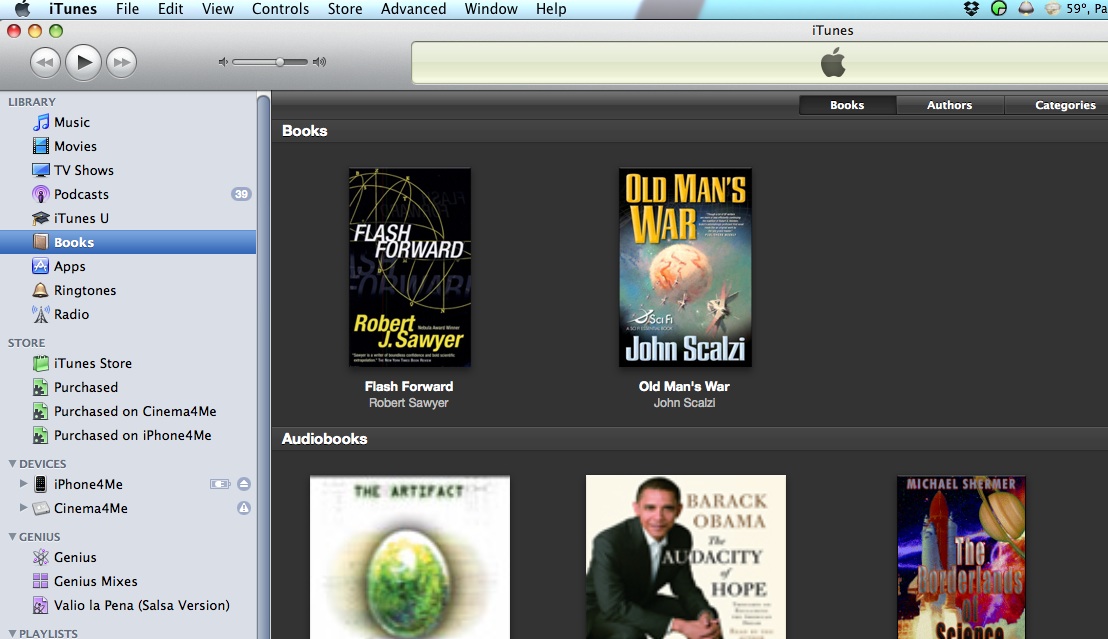Screen dimensions: 1108x639
Task: Select the Books icon in sidebar
Action: click(41, 242)
